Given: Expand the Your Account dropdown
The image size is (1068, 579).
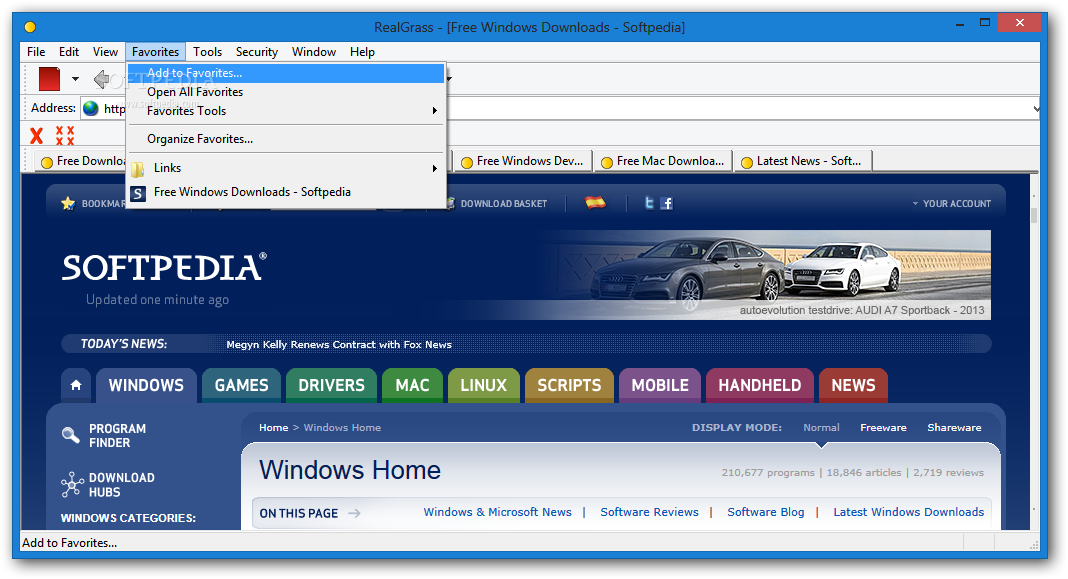Looking at the screenshot, I should click(952, 204).
